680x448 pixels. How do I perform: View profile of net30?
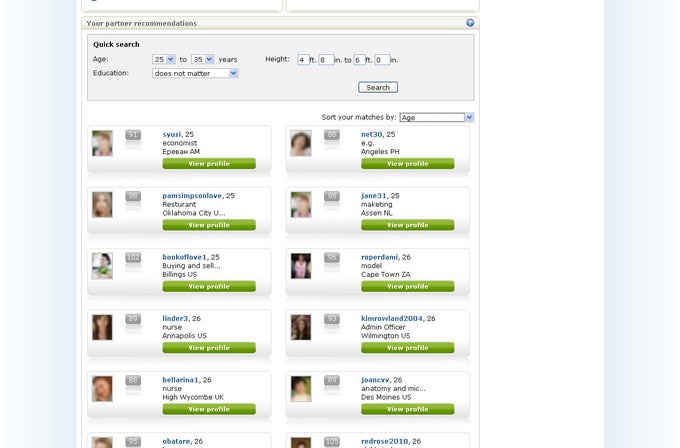click(x=408, y=164)
